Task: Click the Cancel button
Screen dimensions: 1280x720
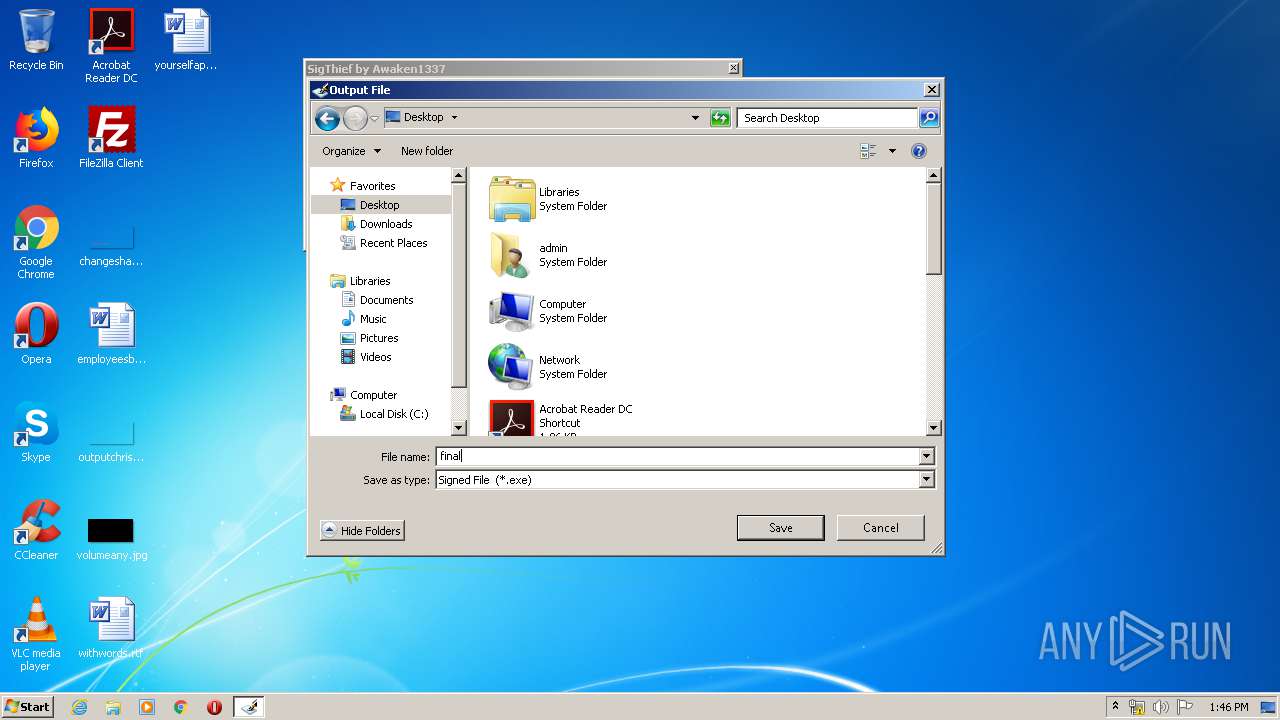Action: pyautogui.click(x=881, y=528)
